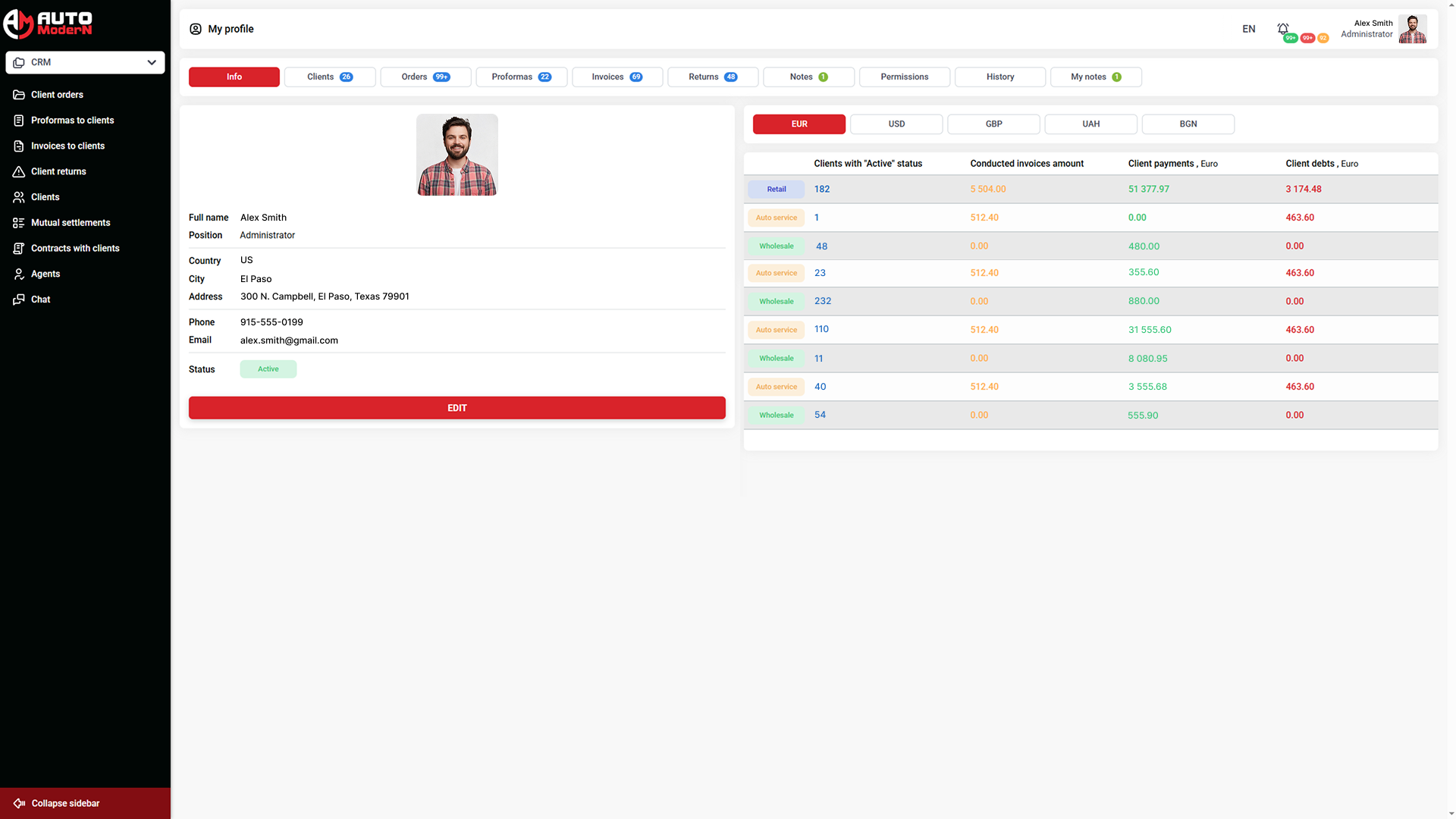
Task: Open the EN language selector
Action: (x=1247, y=29)
